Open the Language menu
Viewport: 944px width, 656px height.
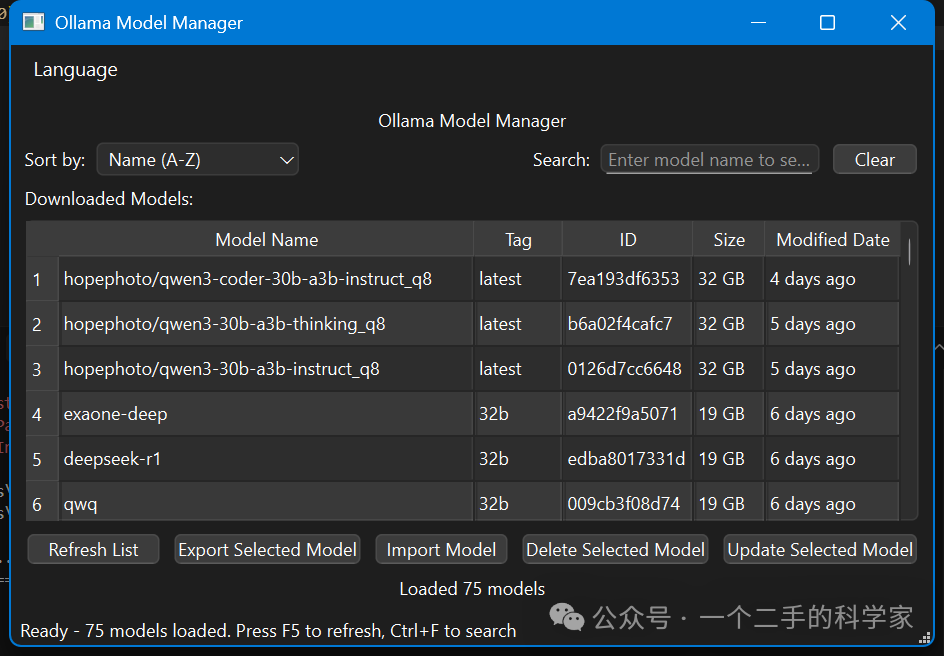pyautogui.click(x=75, y=70)
